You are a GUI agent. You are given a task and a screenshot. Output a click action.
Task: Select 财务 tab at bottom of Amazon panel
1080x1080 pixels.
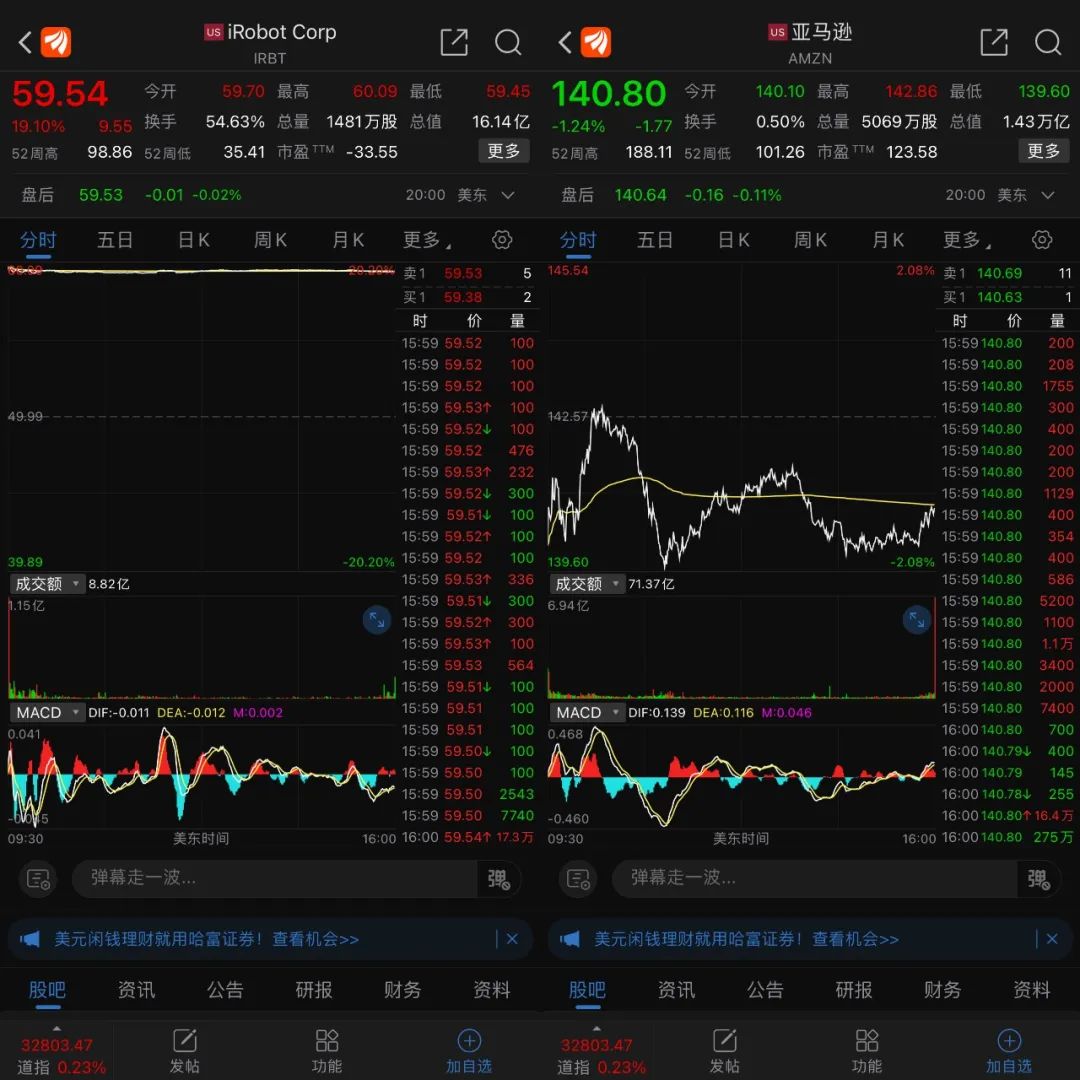(x=942, y=990)
